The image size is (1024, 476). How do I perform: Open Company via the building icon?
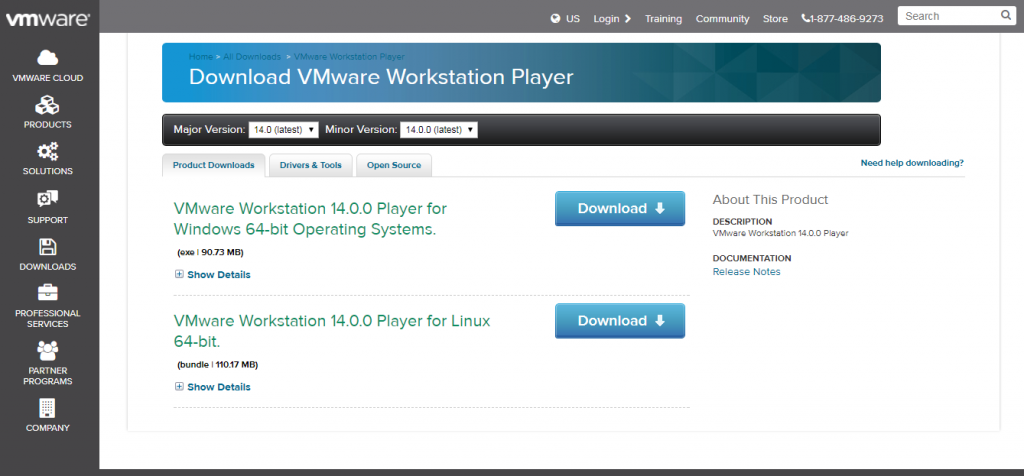click(48, 408)
